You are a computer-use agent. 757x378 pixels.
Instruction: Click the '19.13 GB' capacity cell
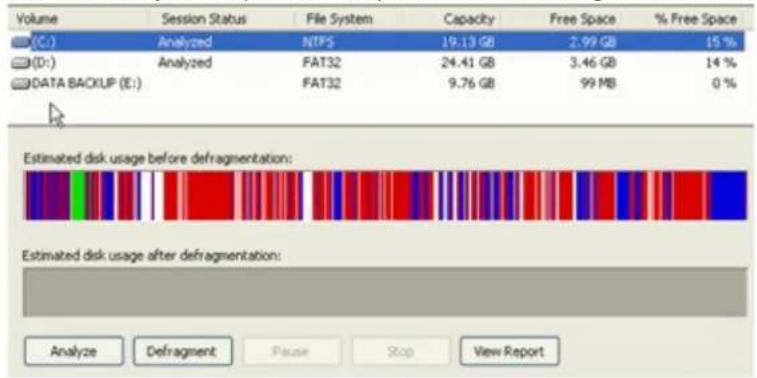click(468, 42)
